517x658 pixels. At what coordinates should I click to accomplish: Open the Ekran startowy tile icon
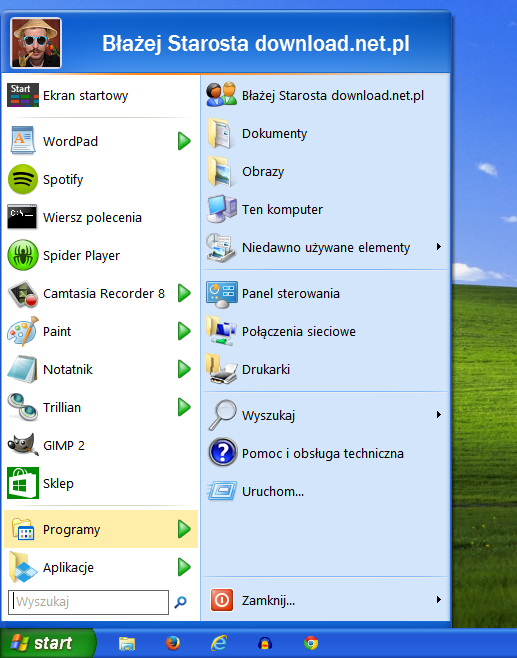(23, 95)
